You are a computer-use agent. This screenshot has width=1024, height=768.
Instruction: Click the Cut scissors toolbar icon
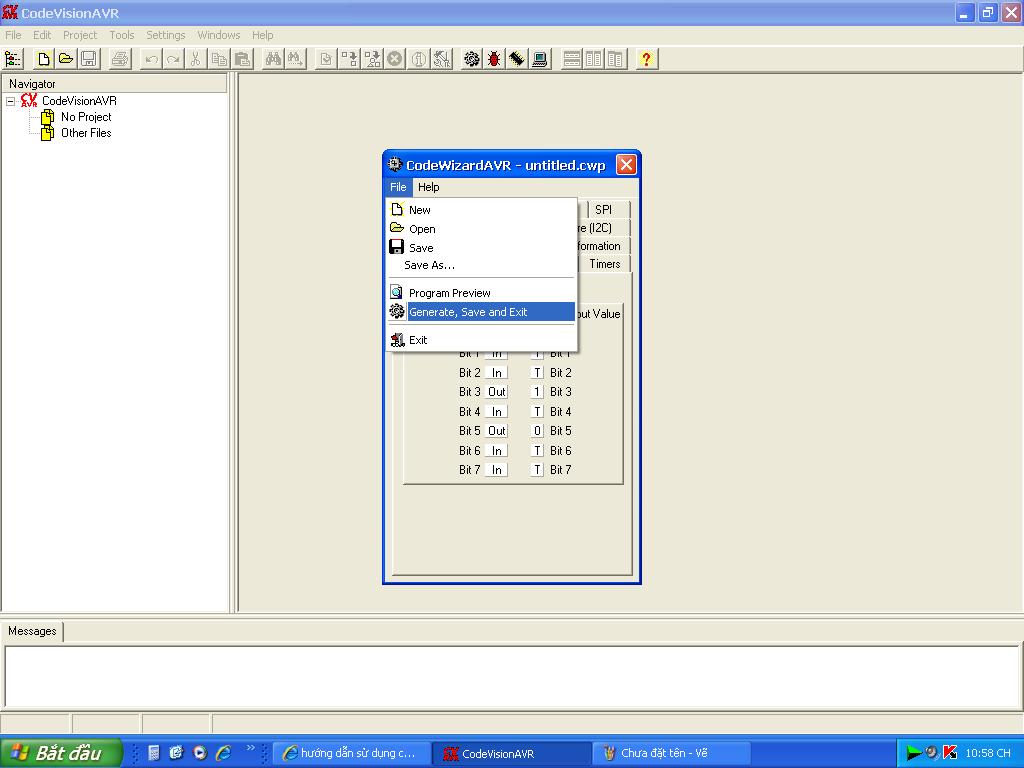coord(195,59)
